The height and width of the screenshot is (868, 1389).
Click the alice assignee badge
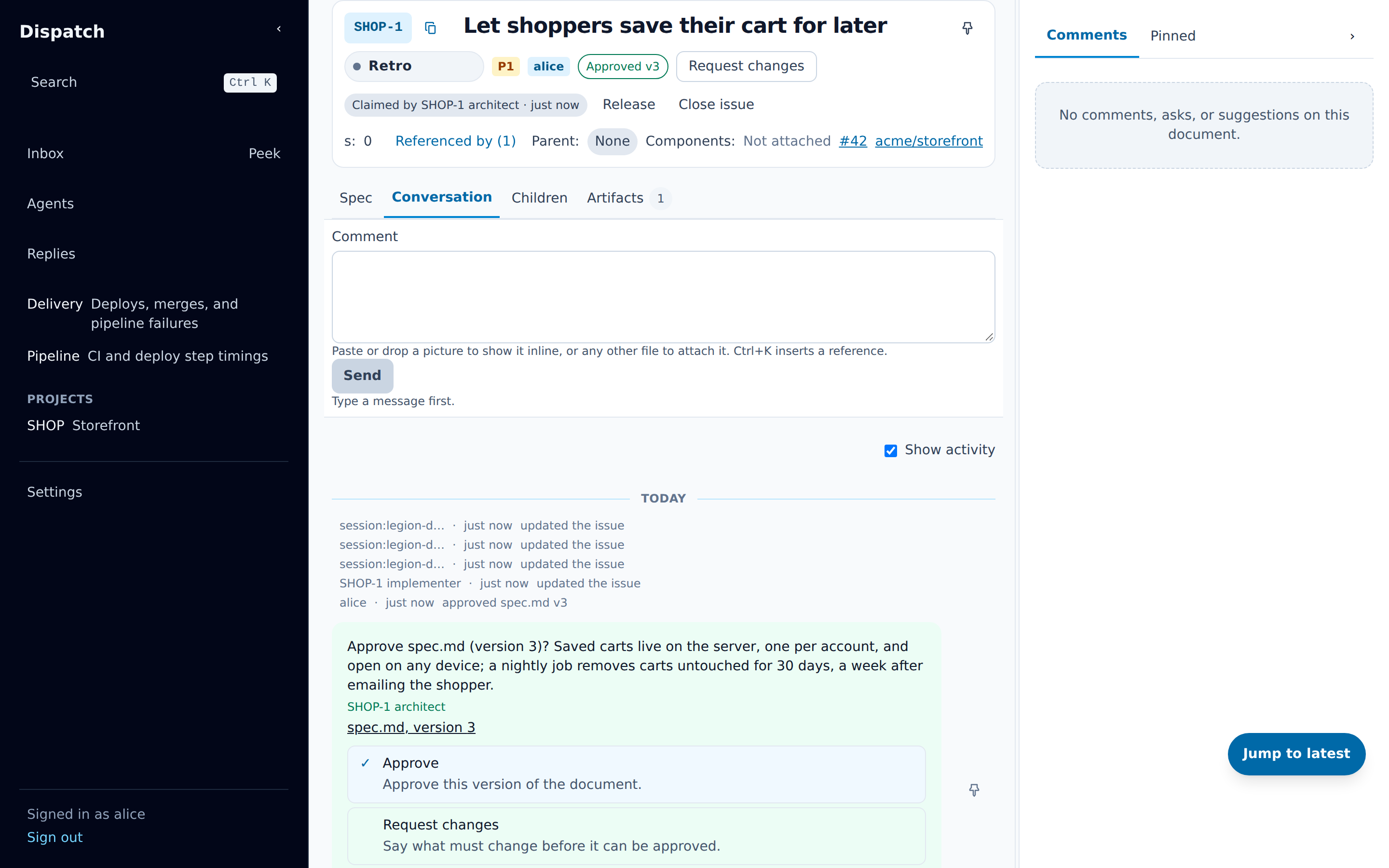click(x=548, y=67)
